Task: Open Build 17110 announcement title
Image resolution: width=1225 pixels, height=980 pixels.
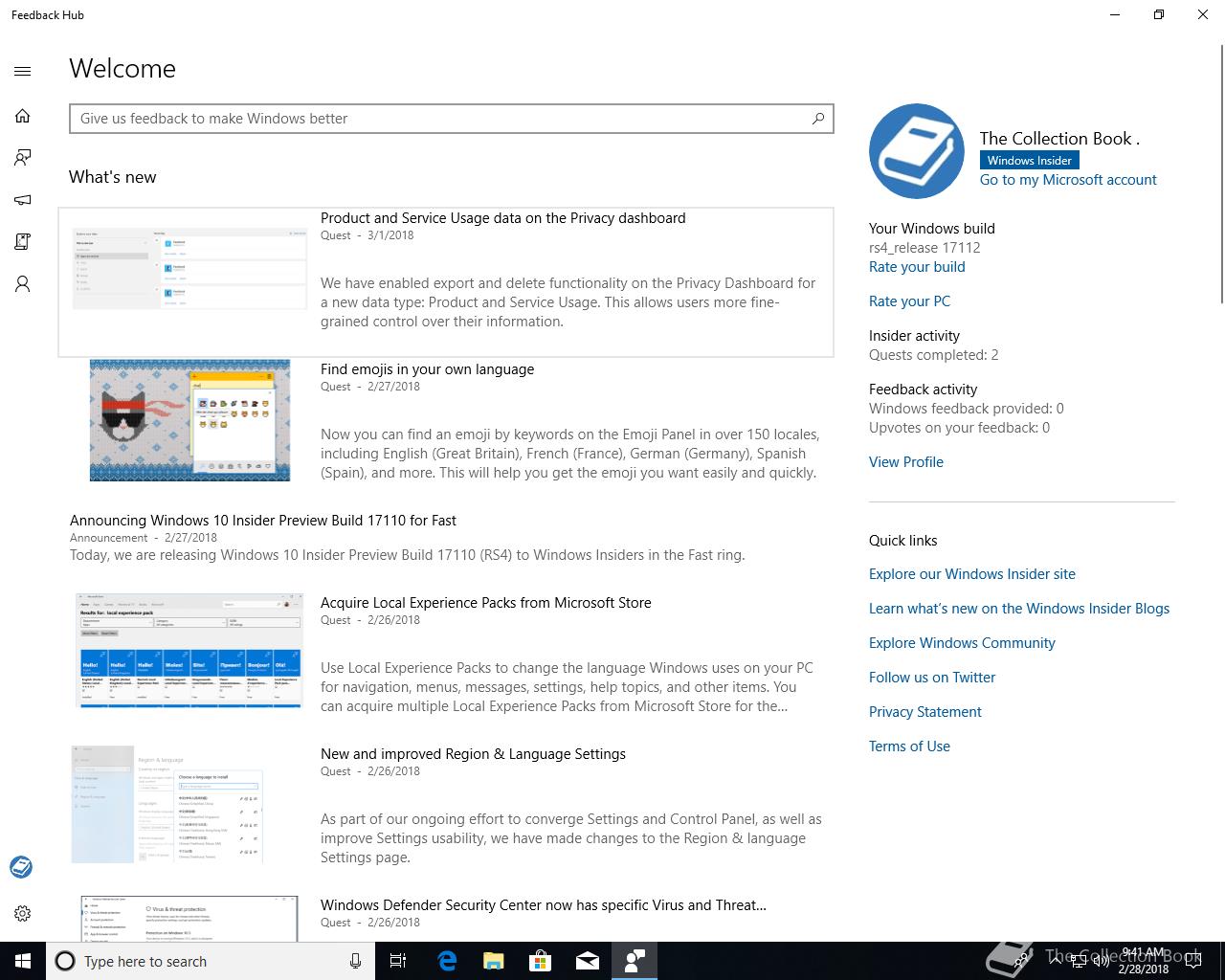Action: 263,521
